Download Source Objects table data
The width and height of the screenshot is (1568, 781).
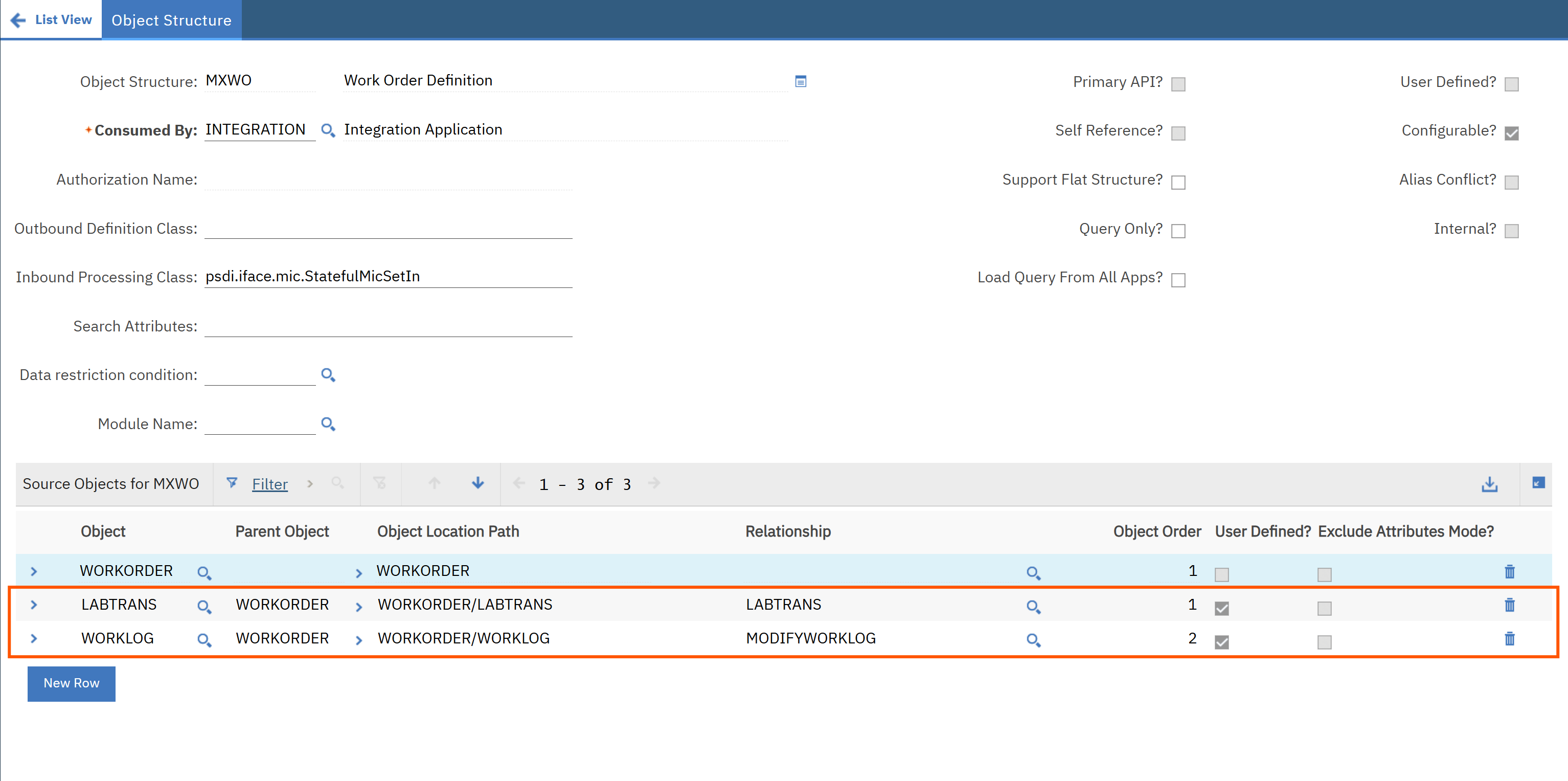[1489, 484]
